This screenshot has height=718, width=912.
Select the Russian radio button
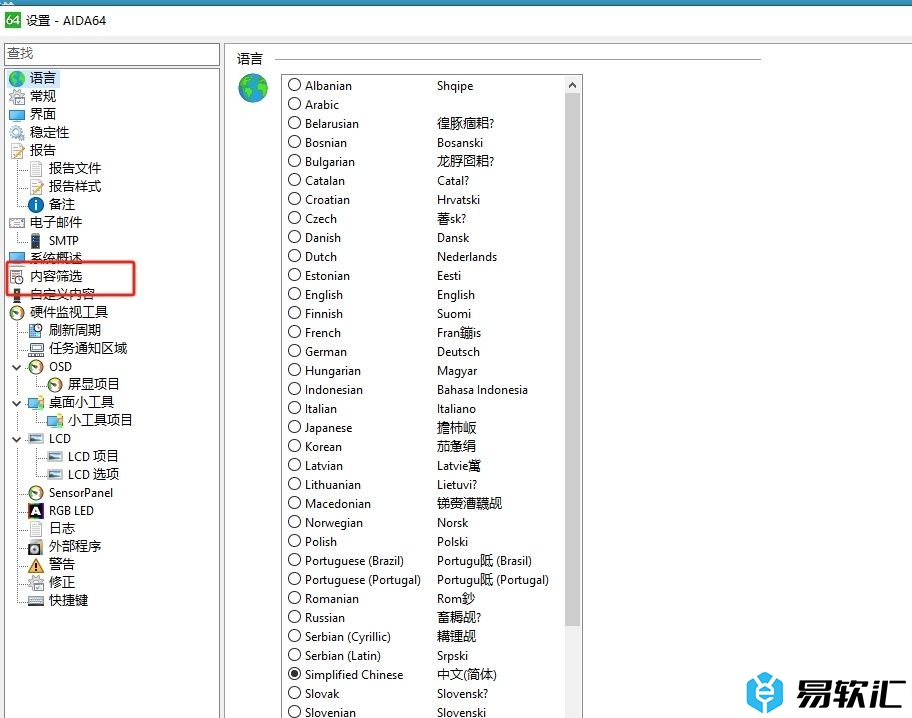[x=295, y=617]
